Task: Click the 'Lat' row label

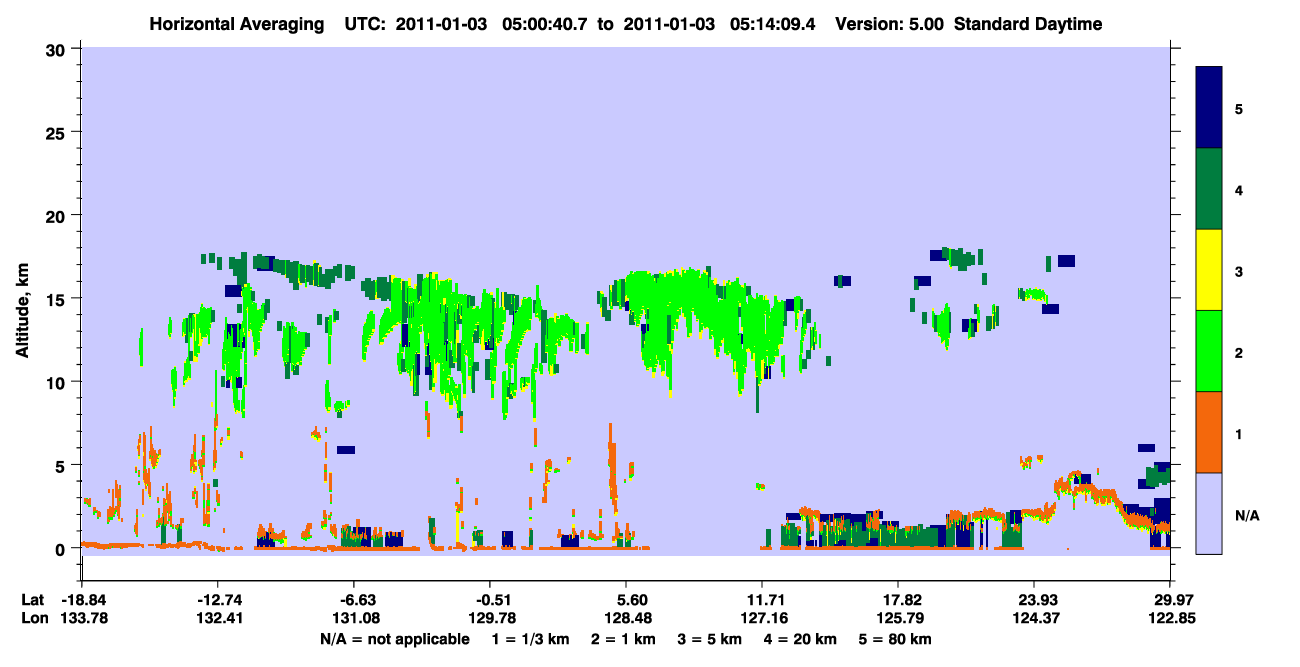Action: tap(32, 599)
